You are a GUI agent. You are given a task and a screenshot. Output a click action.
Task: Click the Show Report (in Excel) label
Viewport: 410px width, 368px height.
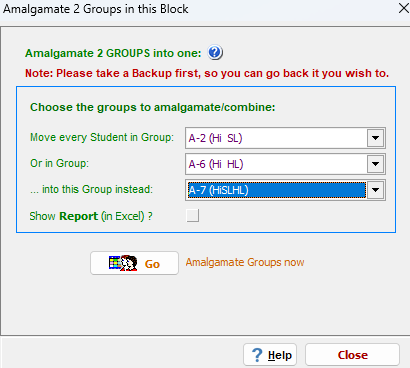[91, 216]
